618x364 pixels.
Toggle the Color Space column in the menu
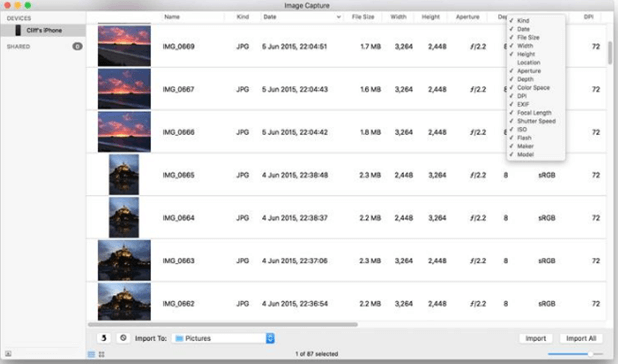(536, 87)
